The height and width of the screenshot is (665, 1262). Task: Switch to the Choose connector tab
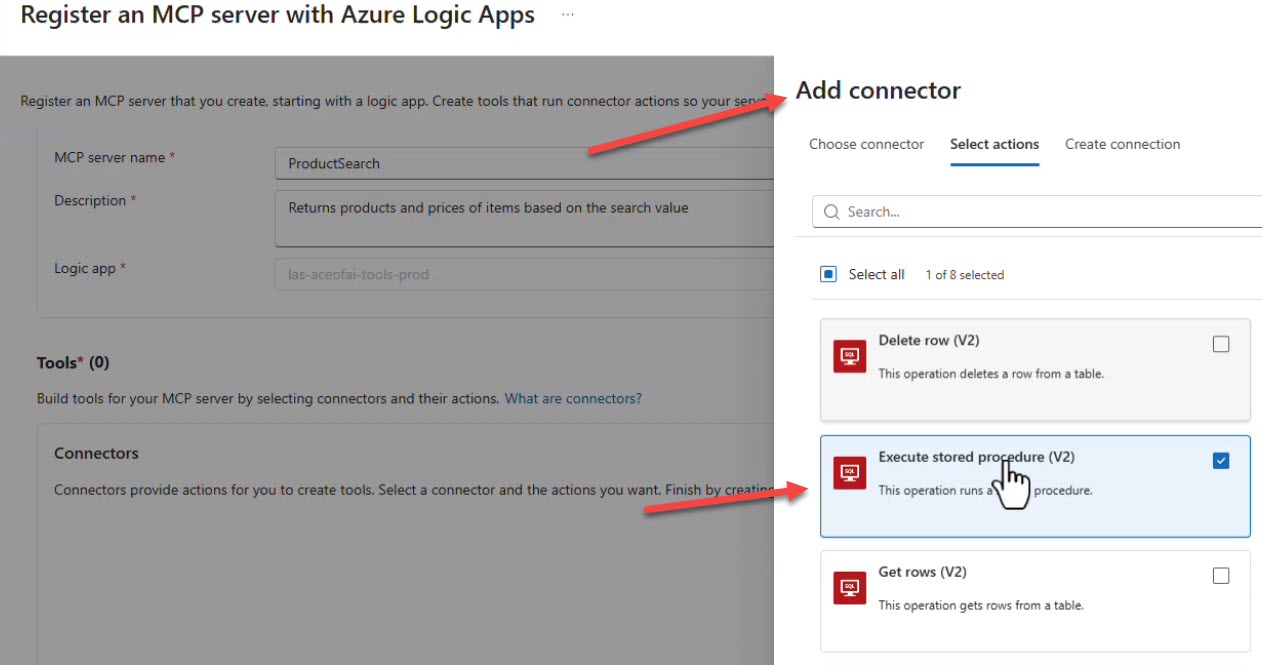point(866,144)
